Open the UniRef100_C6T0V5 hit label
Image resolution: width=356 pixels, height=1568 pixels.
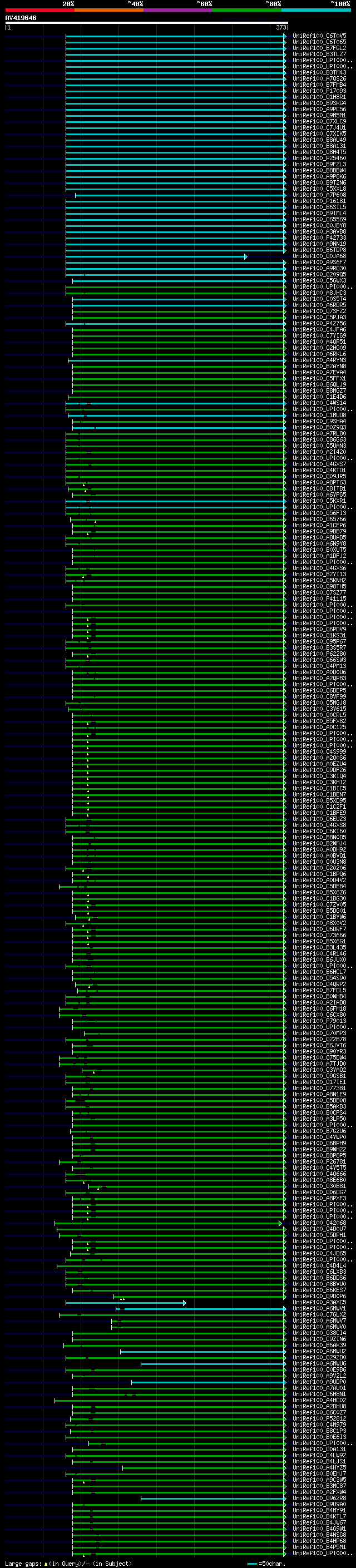tap(319, 36)
